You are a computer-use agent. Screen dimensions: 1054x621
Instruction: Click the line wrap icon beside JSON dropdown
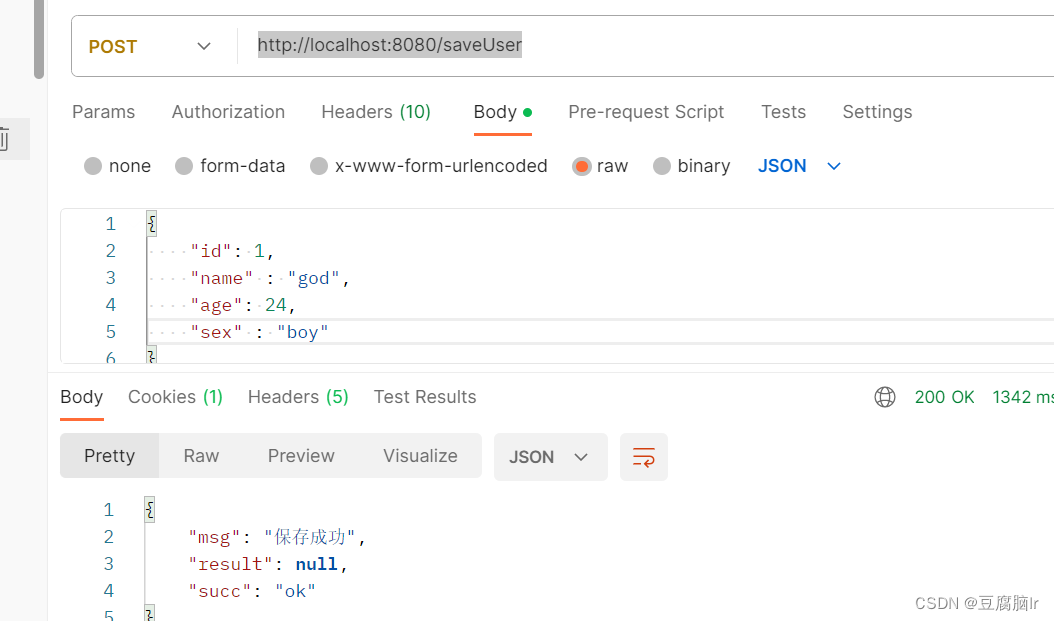[643, 456]
